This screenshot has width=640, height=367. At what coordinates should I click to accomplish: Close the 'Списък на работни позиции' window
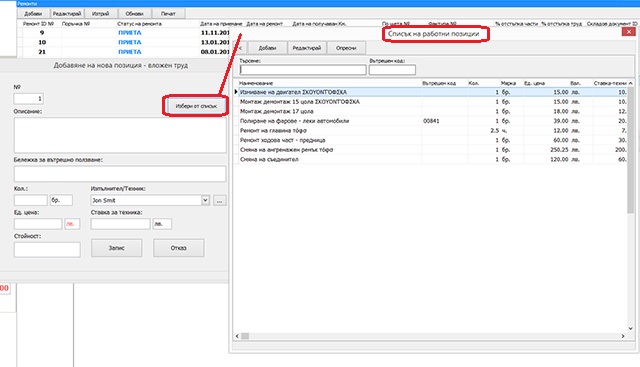[629, 31]
